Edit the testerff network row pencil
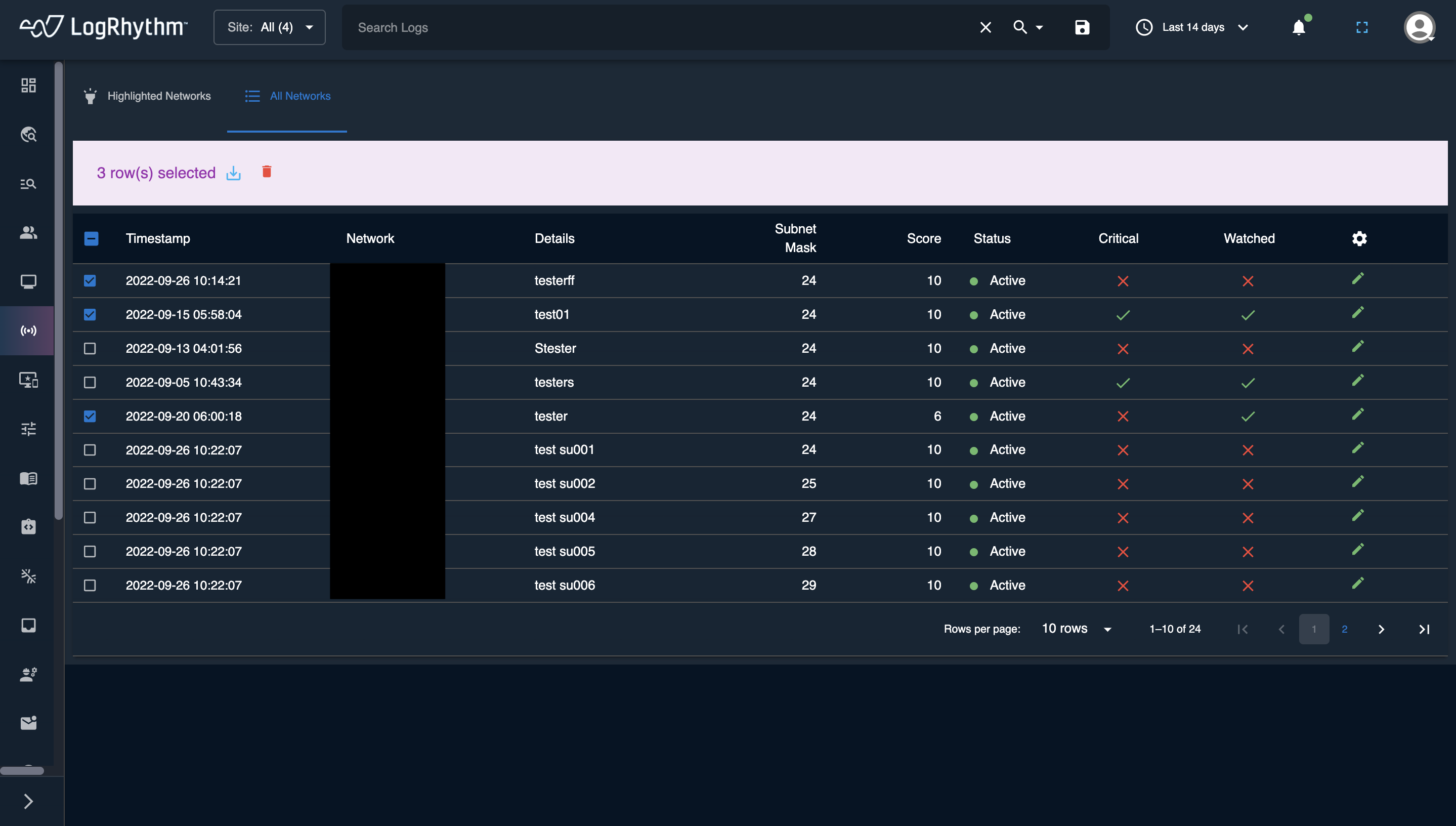Viewport: 1456px width, 826px height. click(x=1357, y=278)
